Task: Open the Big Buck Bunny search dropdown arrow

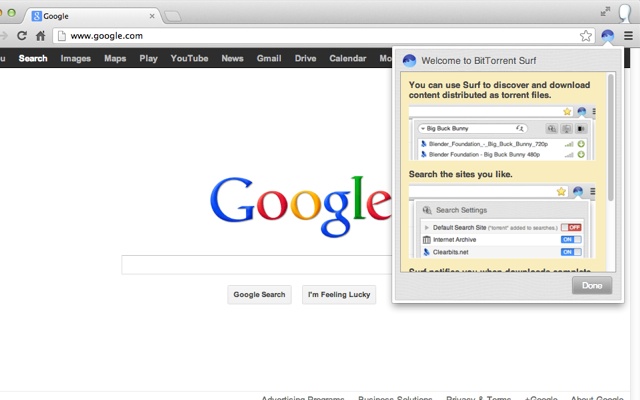Action: tap(423, 129)
